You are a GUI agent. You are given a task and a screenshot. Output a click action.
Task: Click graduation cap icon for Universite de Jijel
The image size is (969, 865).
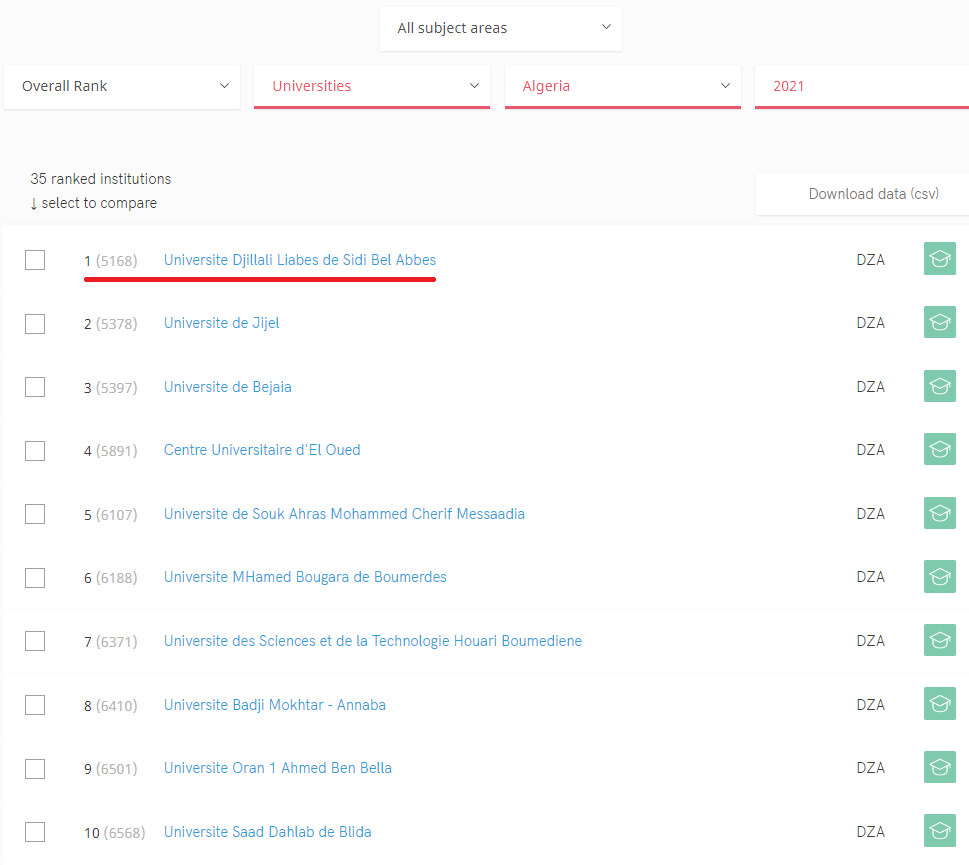click(939, 323)
